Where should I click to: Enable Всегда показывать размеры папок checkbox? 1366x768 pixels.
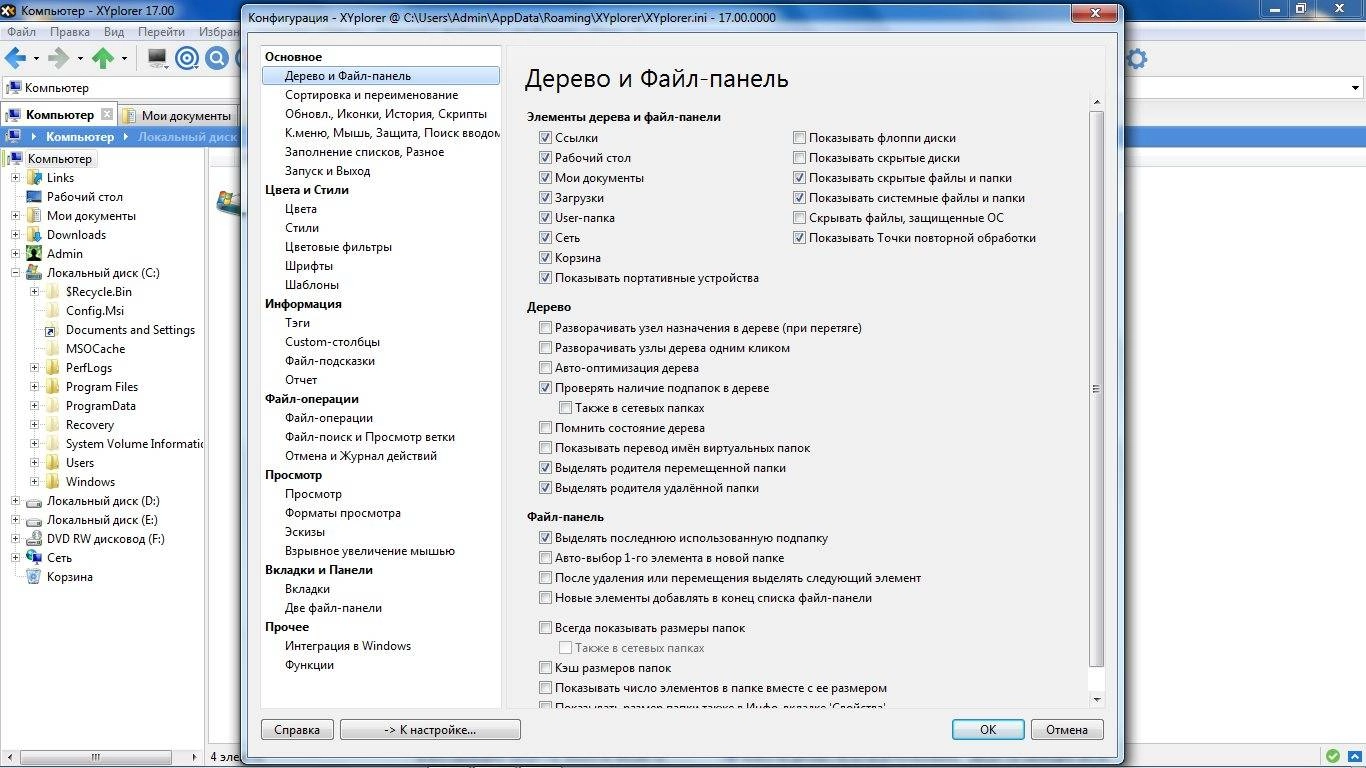pyautogui.click(x=545, y=628)
